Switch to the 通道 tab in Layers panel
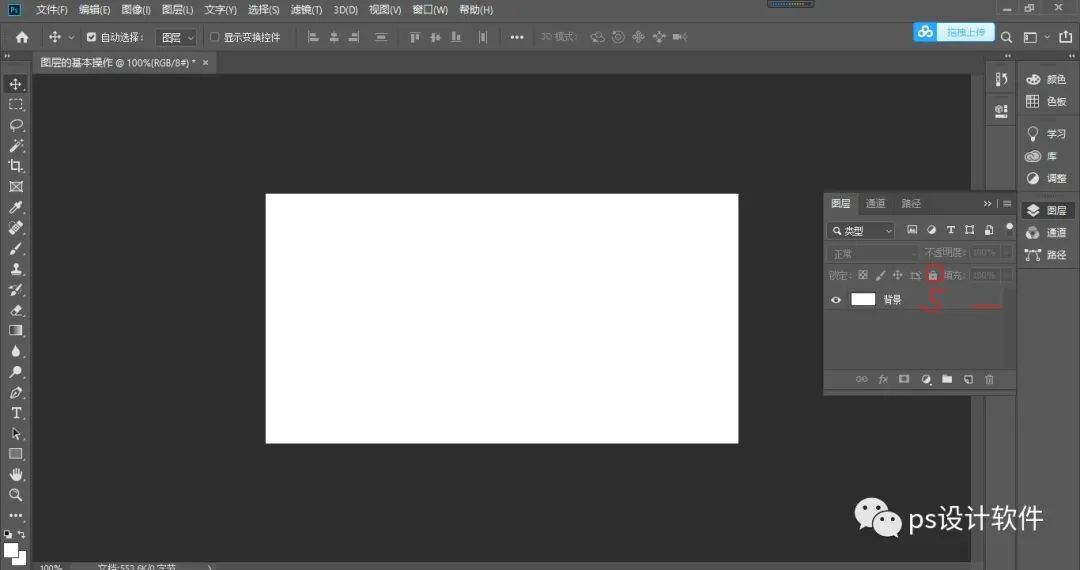1080x570 pixels. click(875, 203)
